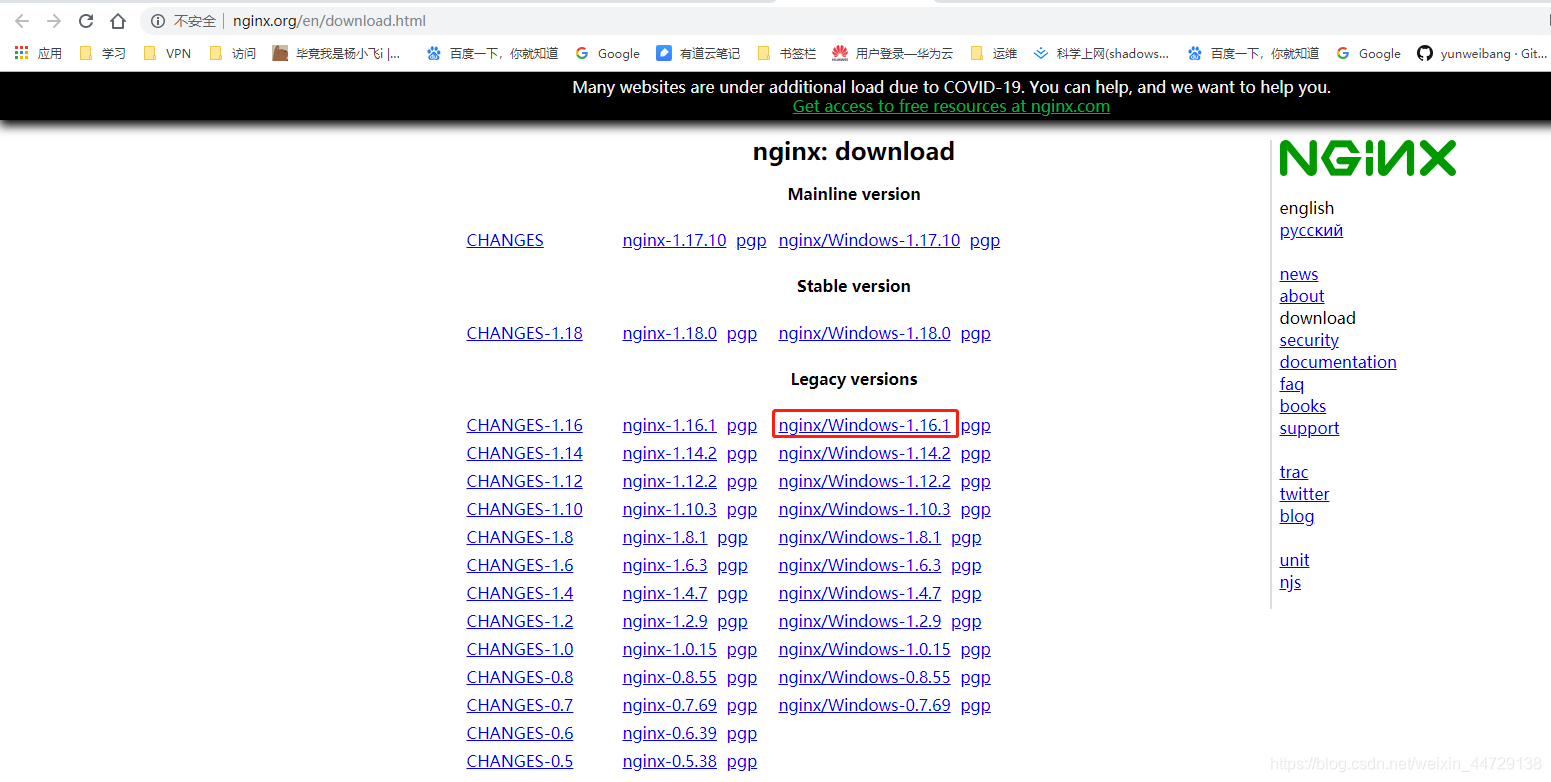This screenshot has height=782, width=1551.
Task: Open the books page in sidebar
Action: click(1302, 406)
